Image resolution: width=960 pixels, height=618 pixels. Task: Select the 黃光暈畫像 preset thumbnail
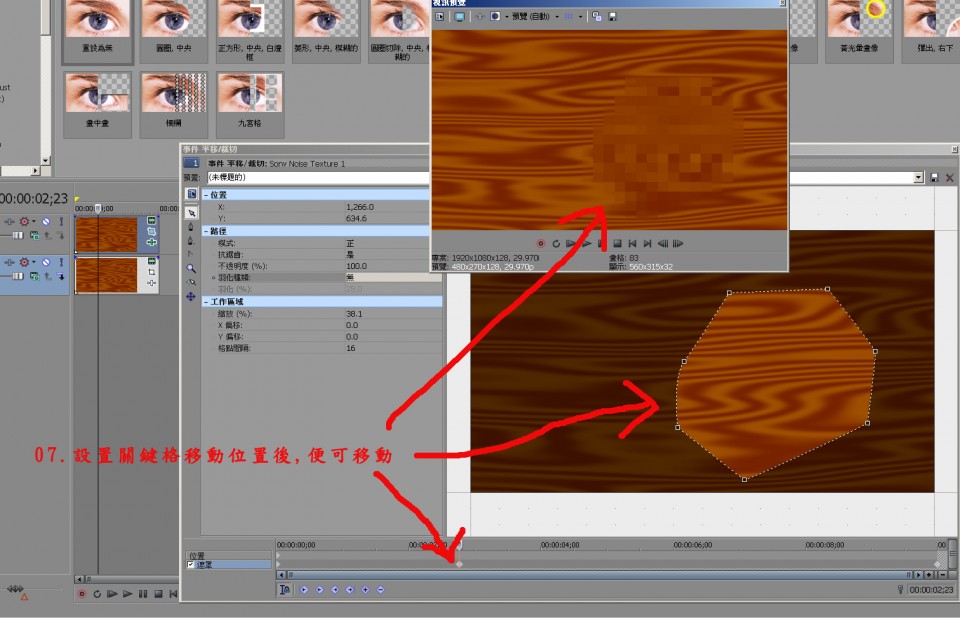859,29
